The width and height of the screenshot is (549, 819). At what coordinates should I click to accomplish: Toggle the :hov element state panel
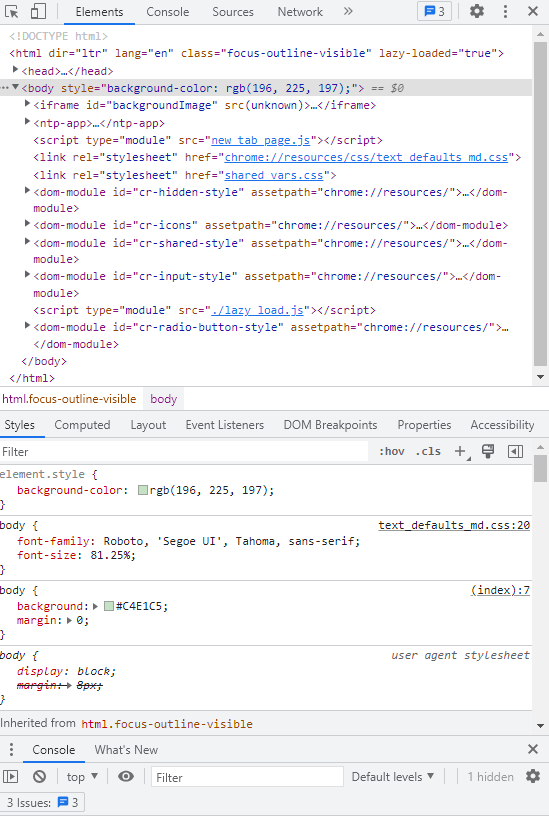click(x=392, y=451)
